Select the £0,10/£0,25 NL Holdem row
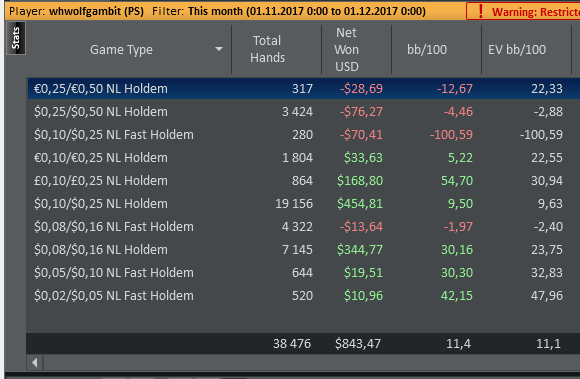The width and height of the screenshot is (580, 379). pos(304,180)
